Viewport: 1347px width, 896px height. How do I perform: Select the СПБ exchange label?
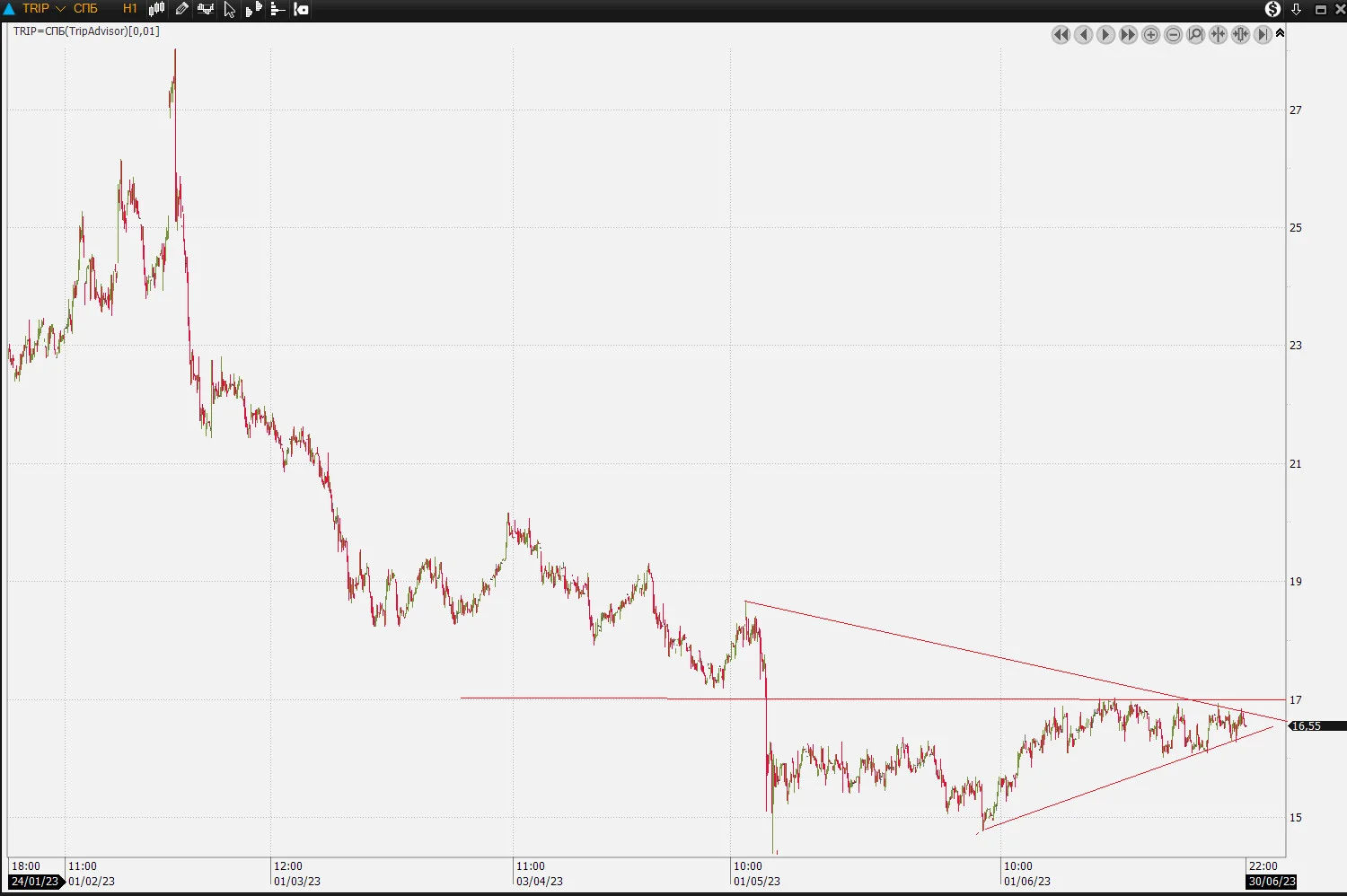[85, 9]
